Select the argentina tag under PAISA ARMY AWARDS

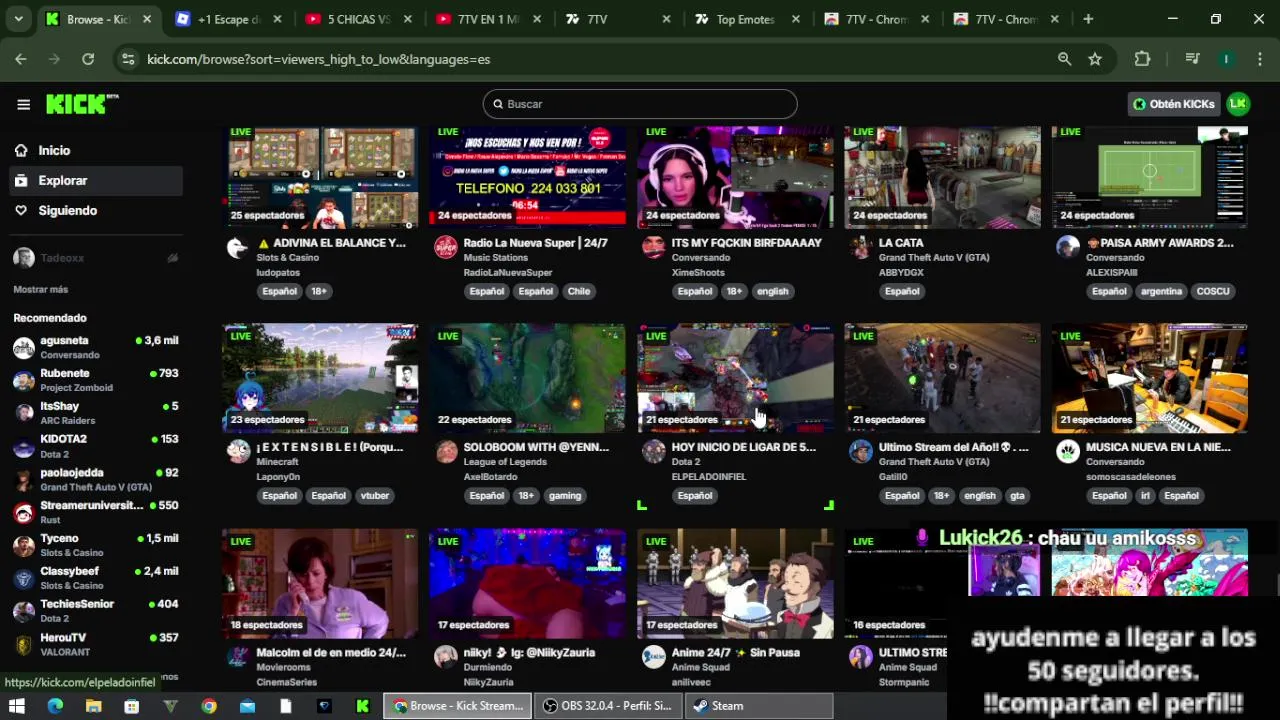(x=1161, y=291)
